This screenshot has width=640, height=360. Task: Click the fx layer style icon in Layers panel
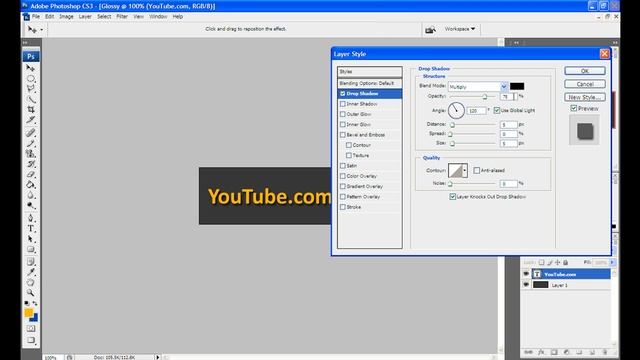click(541, 352)
